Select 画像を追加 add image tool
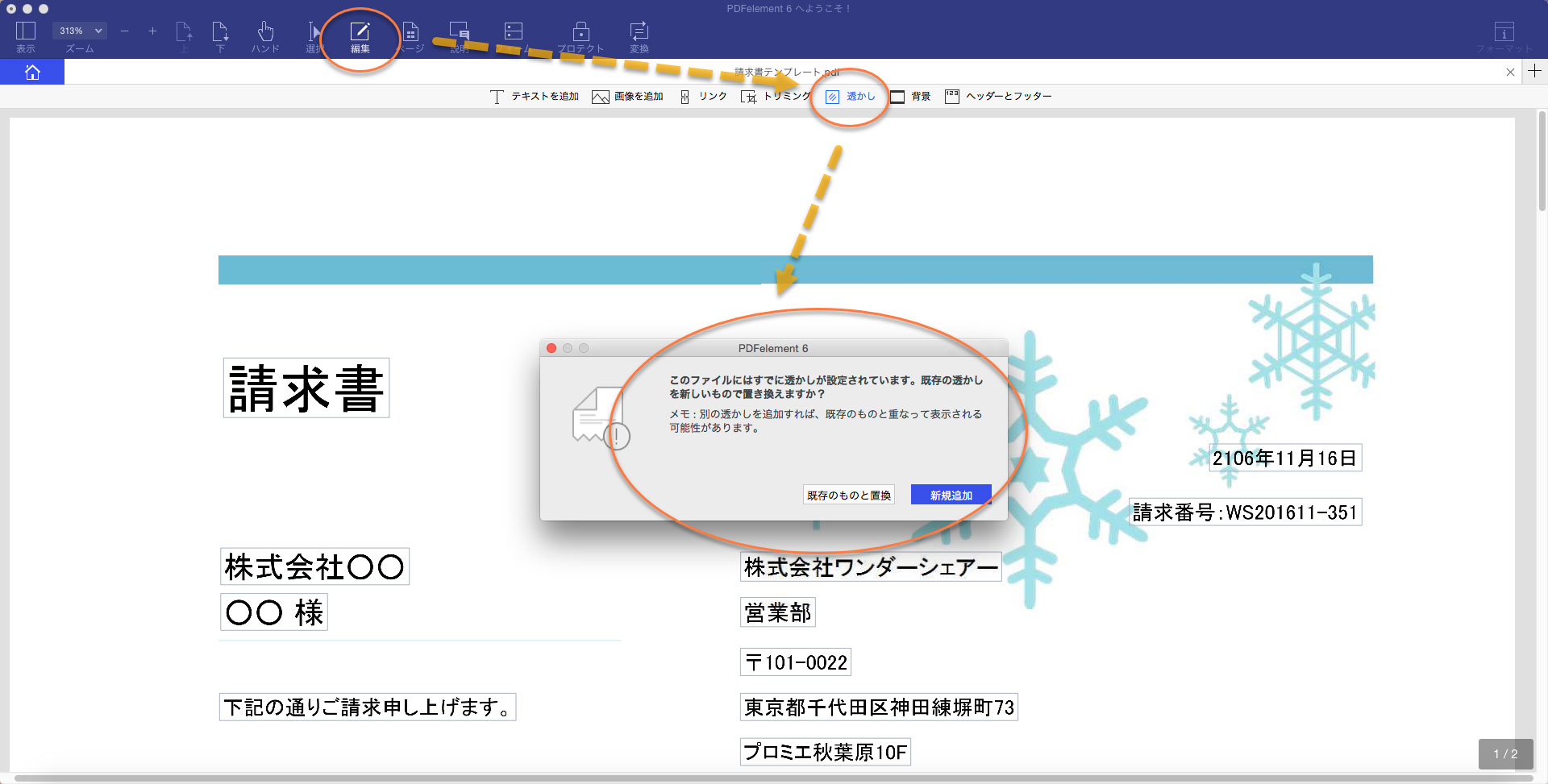The width and height of the screenshot is (1548, 784). click(x=627, y=97)
